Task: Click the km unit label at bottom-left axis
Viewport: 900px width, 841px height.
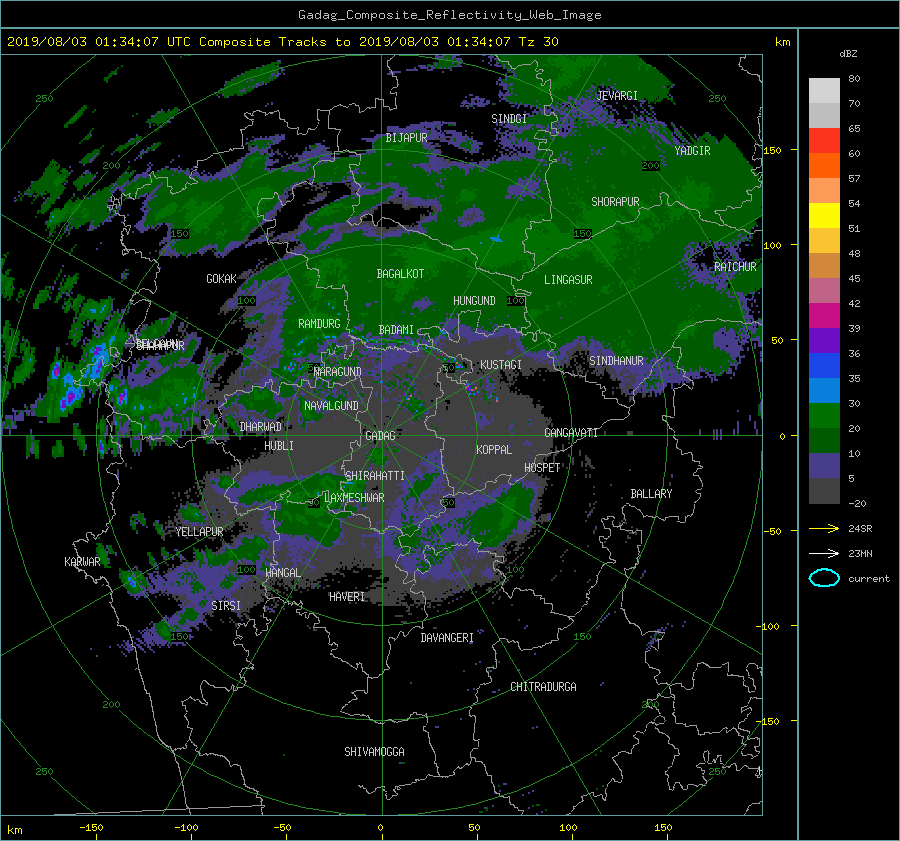Action: tap(14, 830)
